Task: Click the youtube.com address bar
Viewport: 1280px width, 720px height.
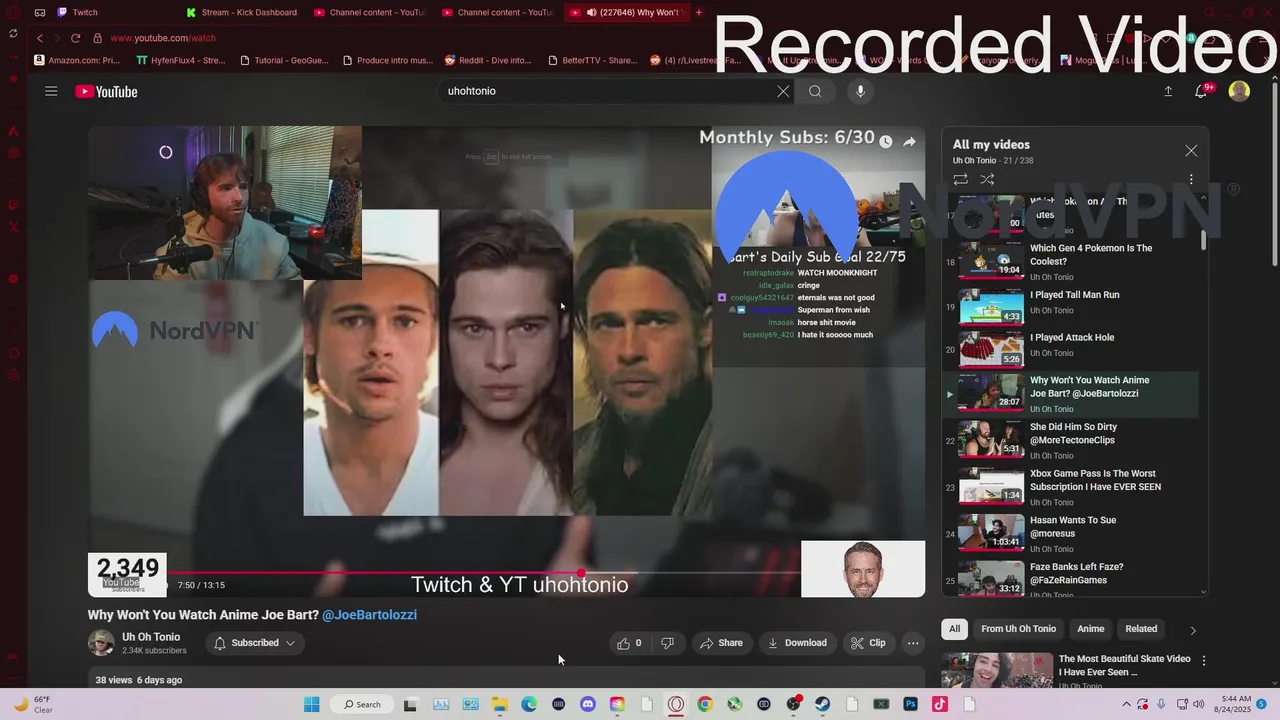Action: [163, 38]
